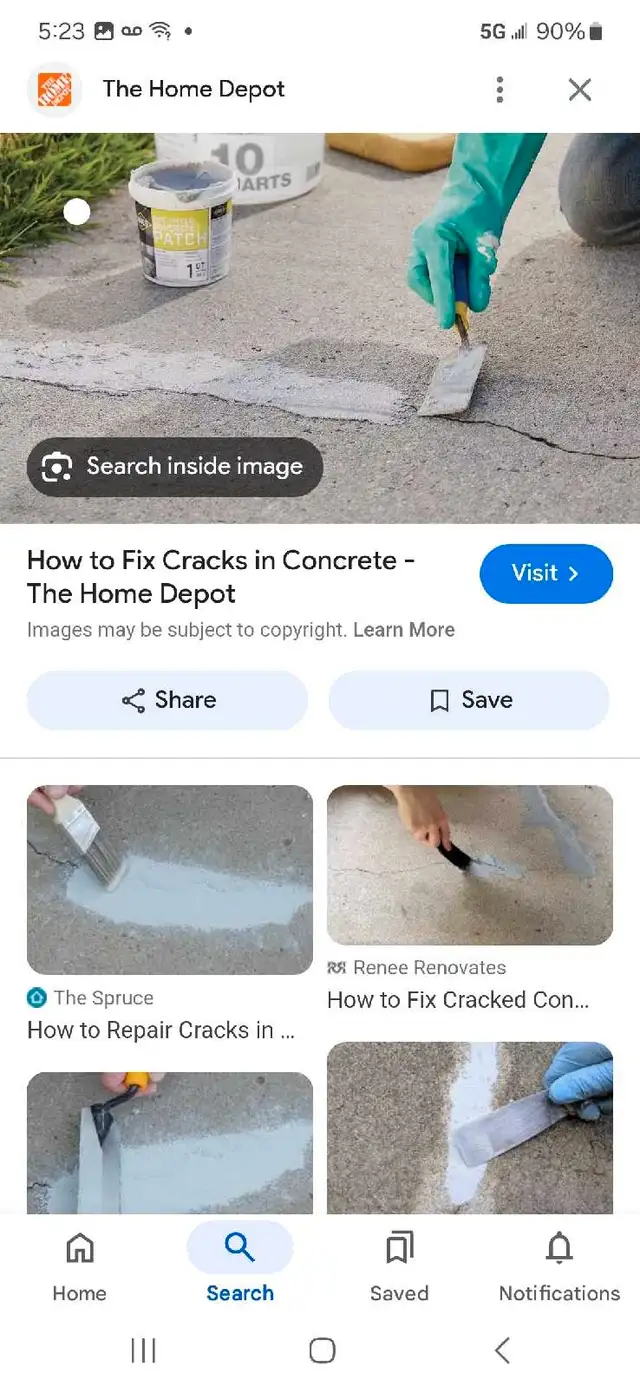The height and width of the screenshot is (1388, 640).
Task: Open the Renee Renovates crack image
Action: (470, 865)
